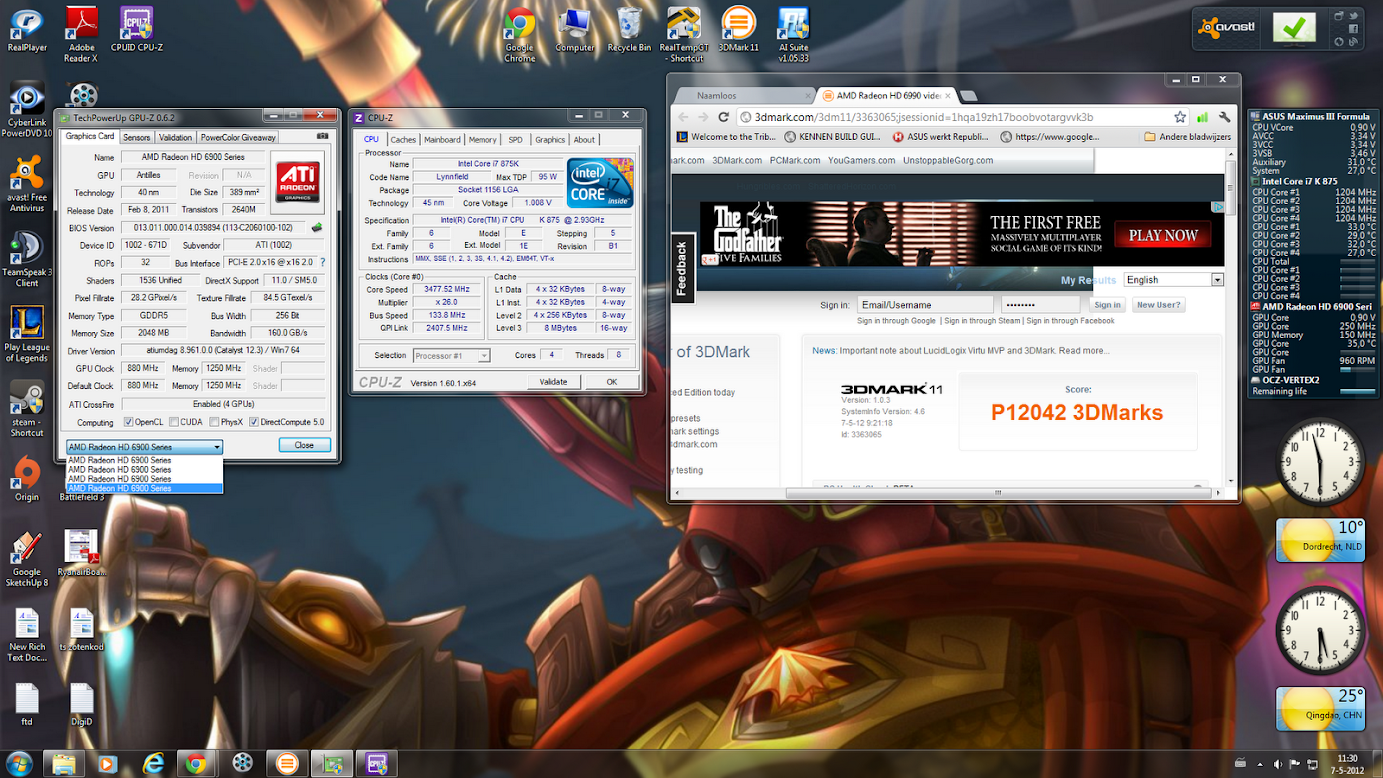
Task: Click the YouGamers.com link
Action: click(x=861, y=160)
